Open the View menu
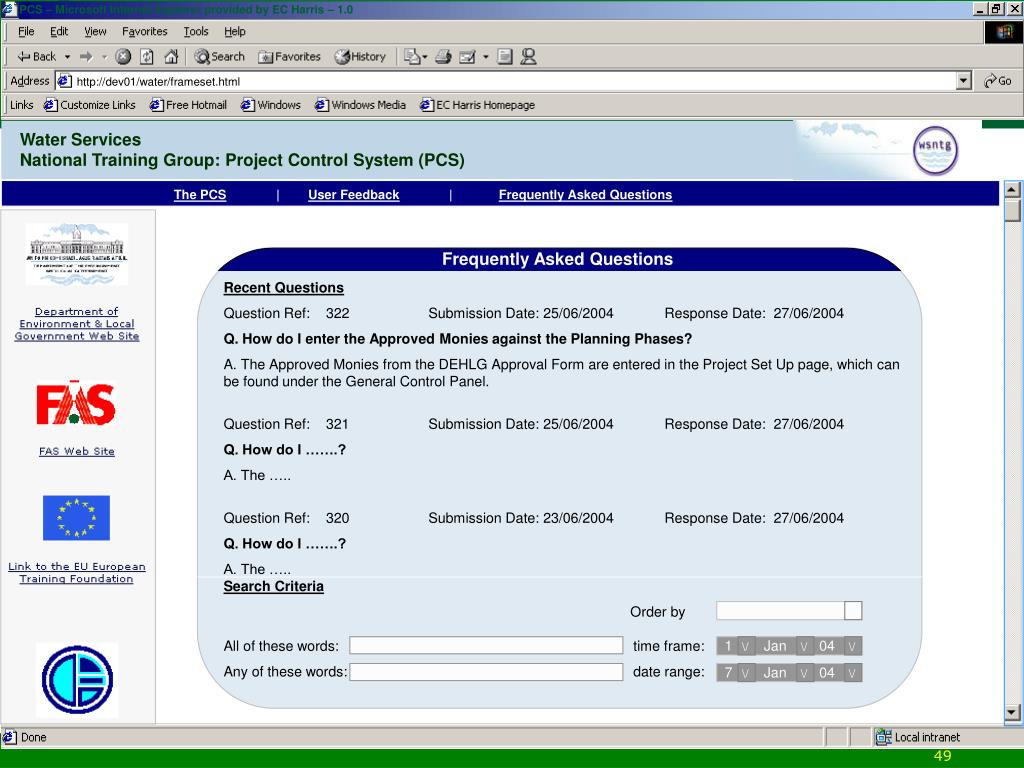 point(95,31)
